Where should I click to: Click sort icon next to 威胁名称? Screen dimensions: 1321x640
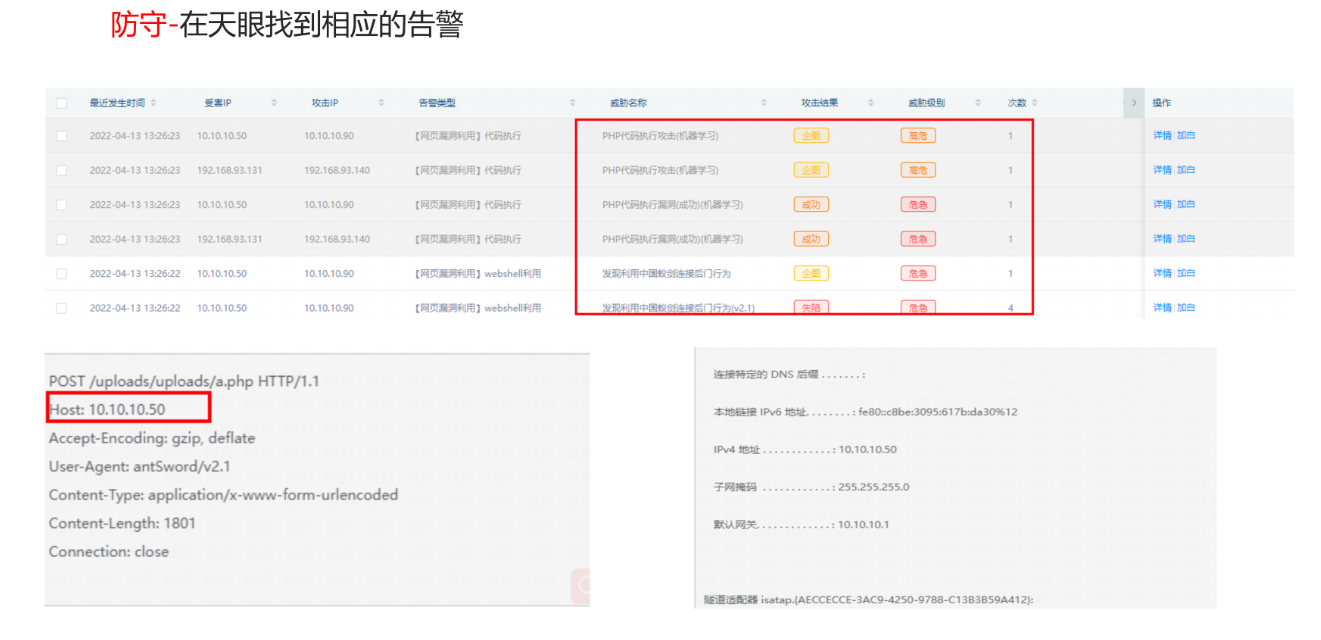point(764,103)
